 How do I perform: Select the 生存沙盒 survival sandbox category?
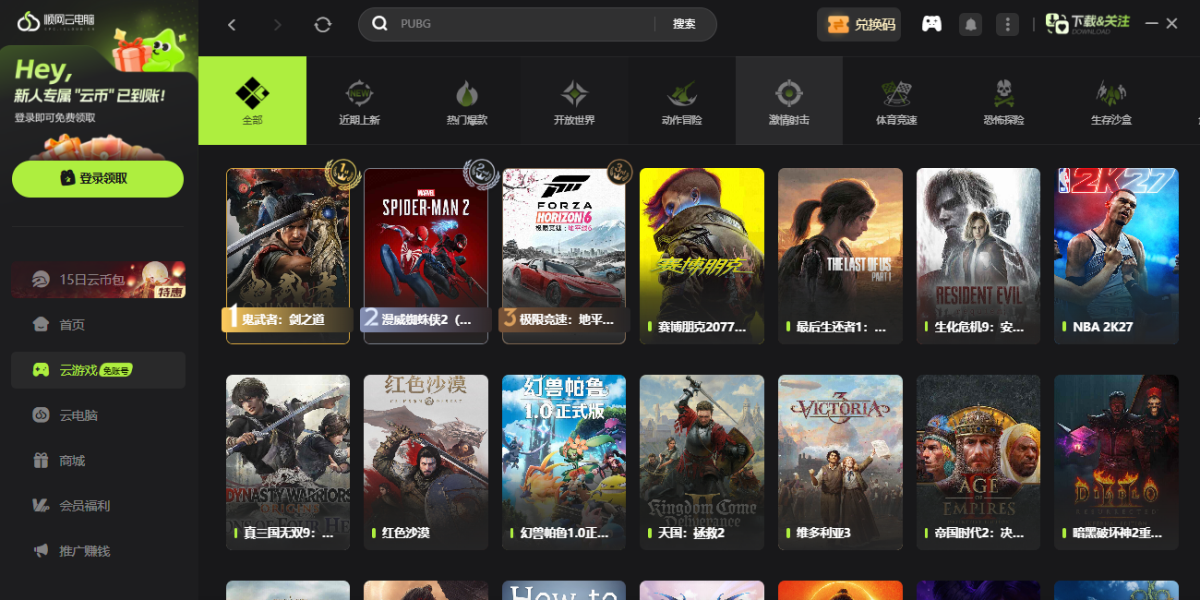coord(1111,100)
